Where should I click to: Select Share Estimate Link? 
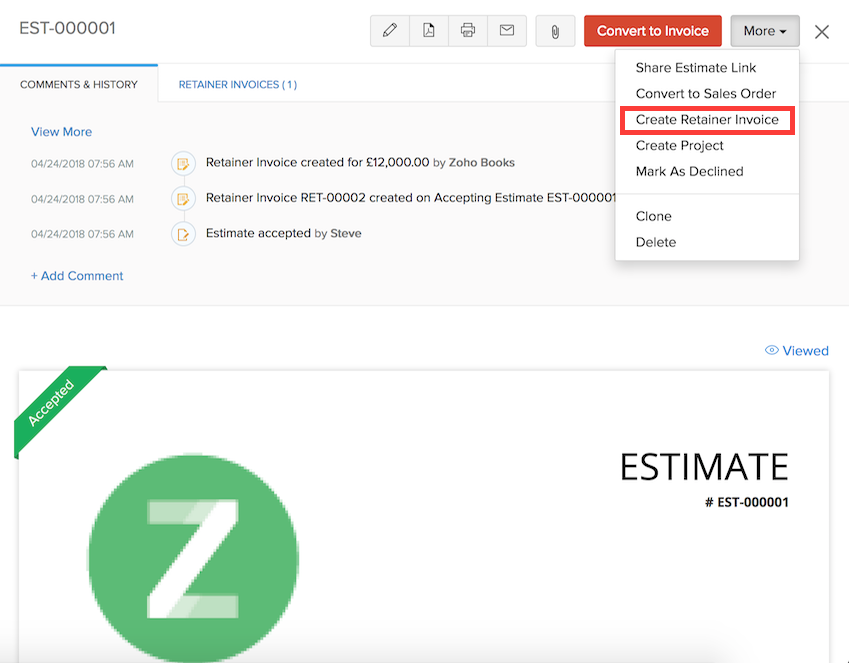(695, 68)
